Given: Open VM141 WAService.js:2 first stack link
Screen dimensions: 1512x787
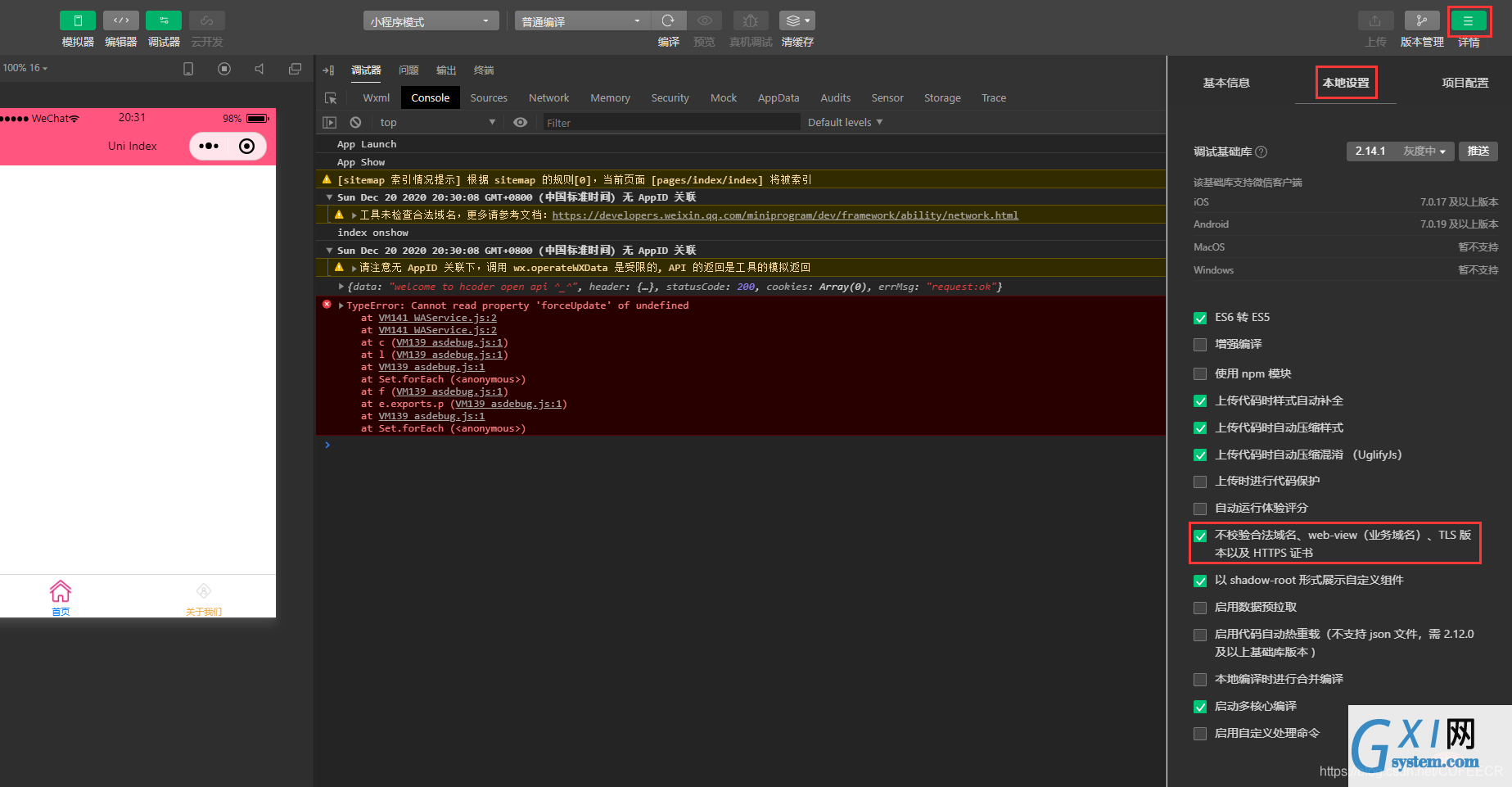Looking at the screenshot, I should (x=437, y=318).
